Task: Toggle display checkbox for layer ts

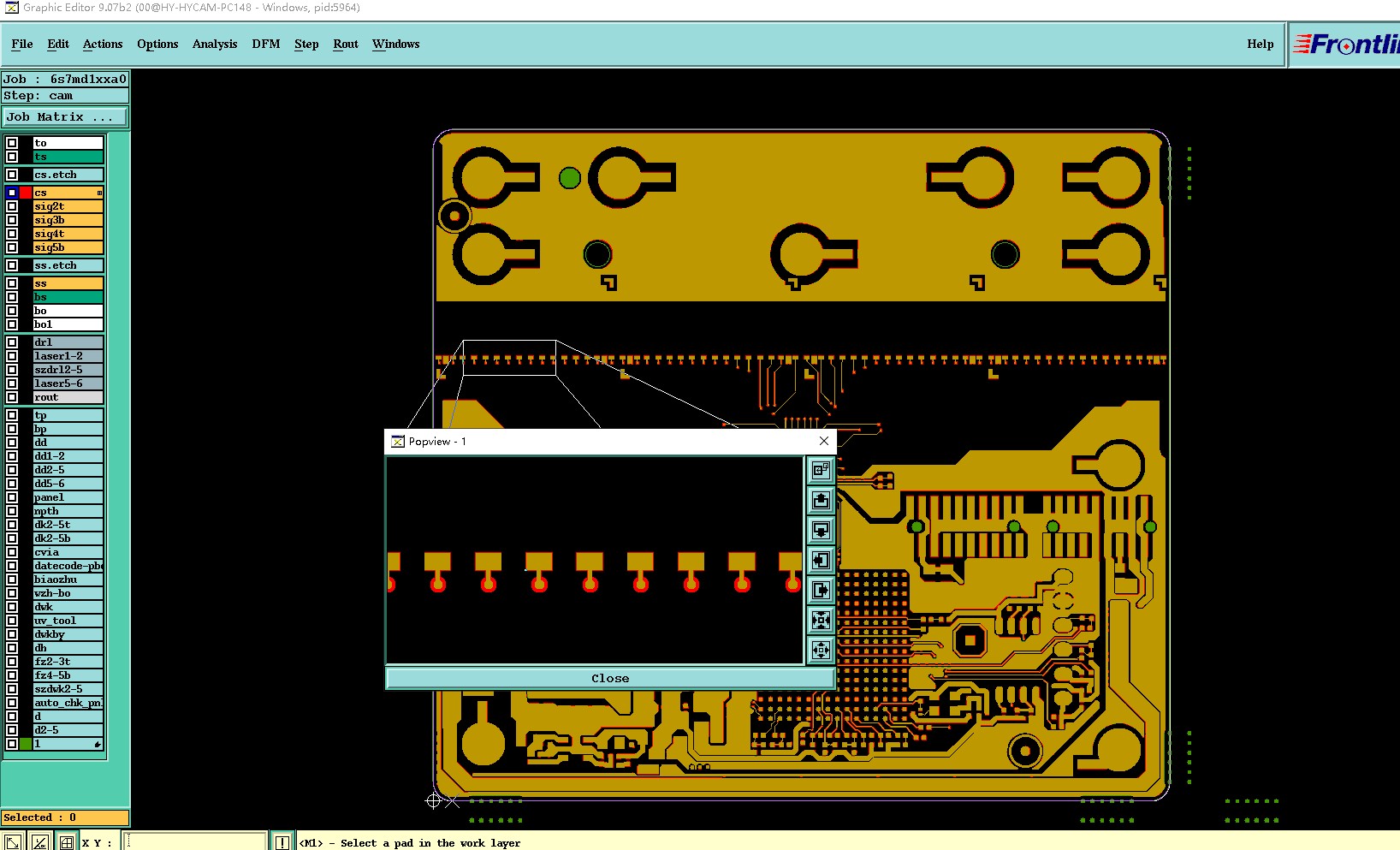Action: (x=12, y=157)
